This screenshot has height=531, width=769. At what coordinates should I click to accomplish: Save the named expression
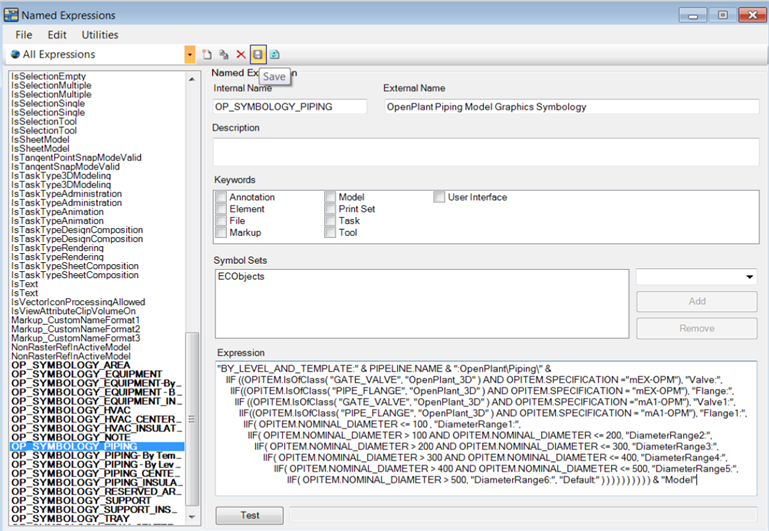pyautogui.click(x=257, y=54)
